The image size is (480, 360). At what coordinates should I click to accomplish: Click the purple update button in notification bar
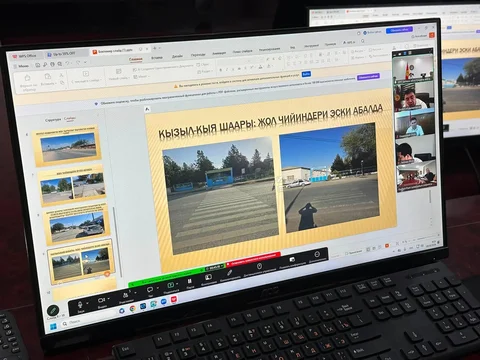(368, 77)
